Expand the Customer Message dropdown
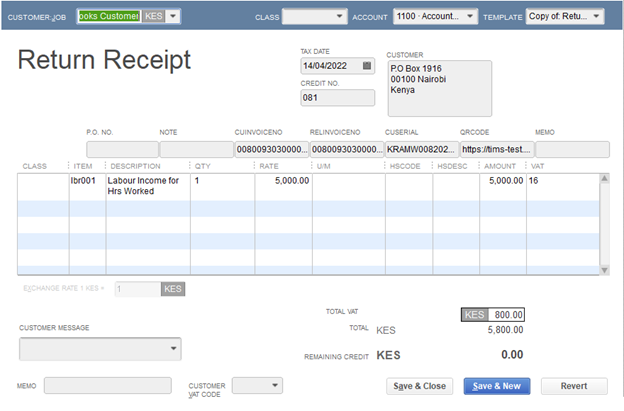 (x=173, y=349)
